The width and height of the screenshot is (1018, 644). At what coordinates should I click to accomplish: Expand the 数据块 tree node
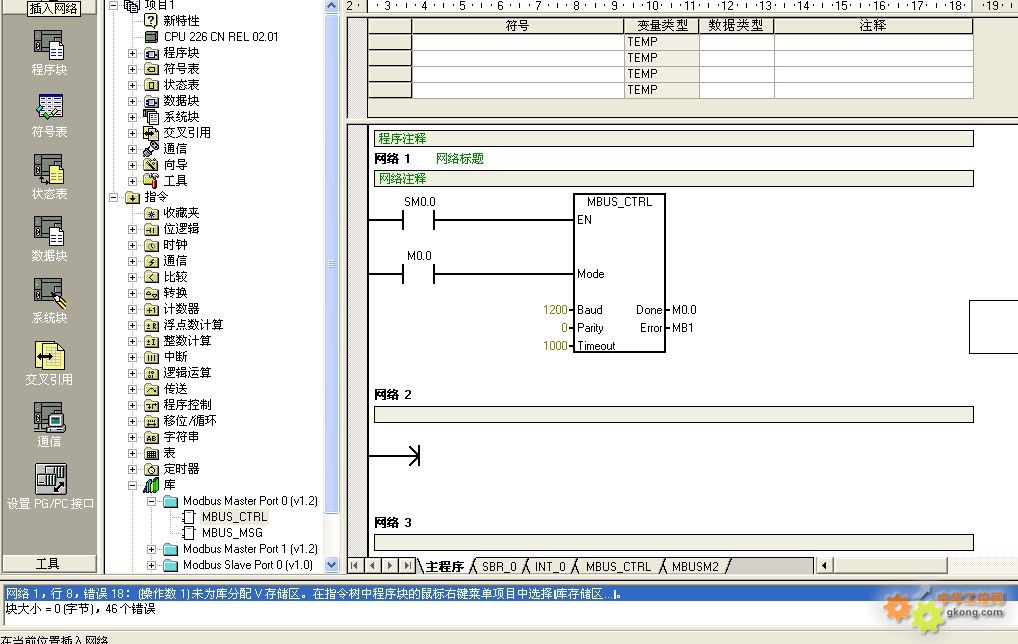[x=132, y=101]
